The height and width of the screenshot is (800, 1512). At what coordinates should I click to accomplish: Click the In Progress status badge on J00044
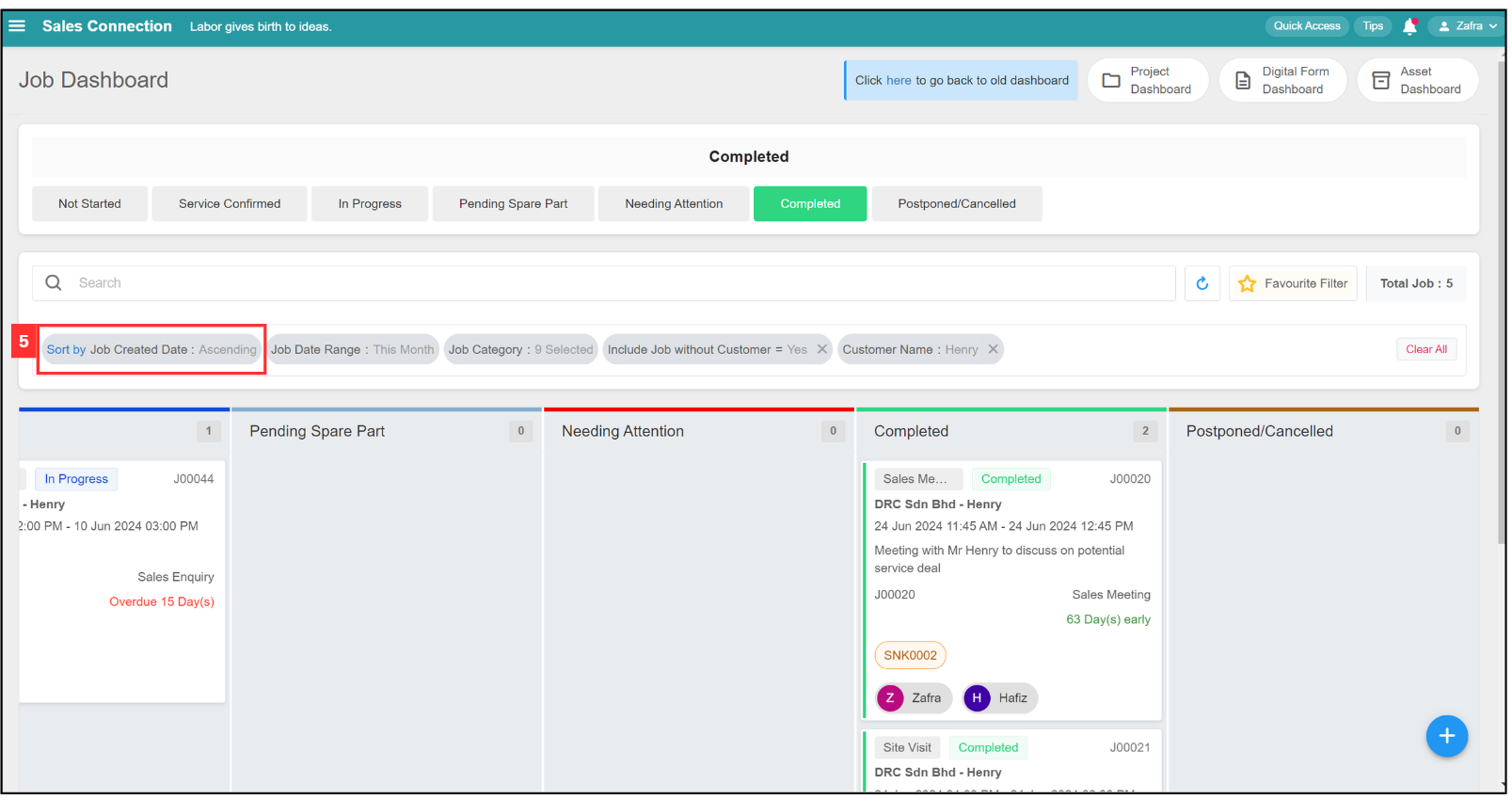click(x=76, y=479)
